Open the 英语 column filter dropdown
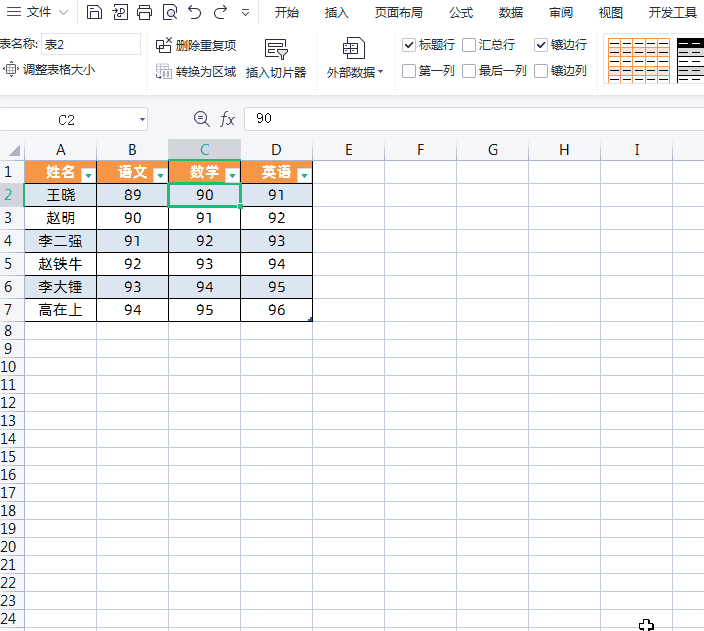The height and width of the screenshot is (631, 704). pos(304,175)
